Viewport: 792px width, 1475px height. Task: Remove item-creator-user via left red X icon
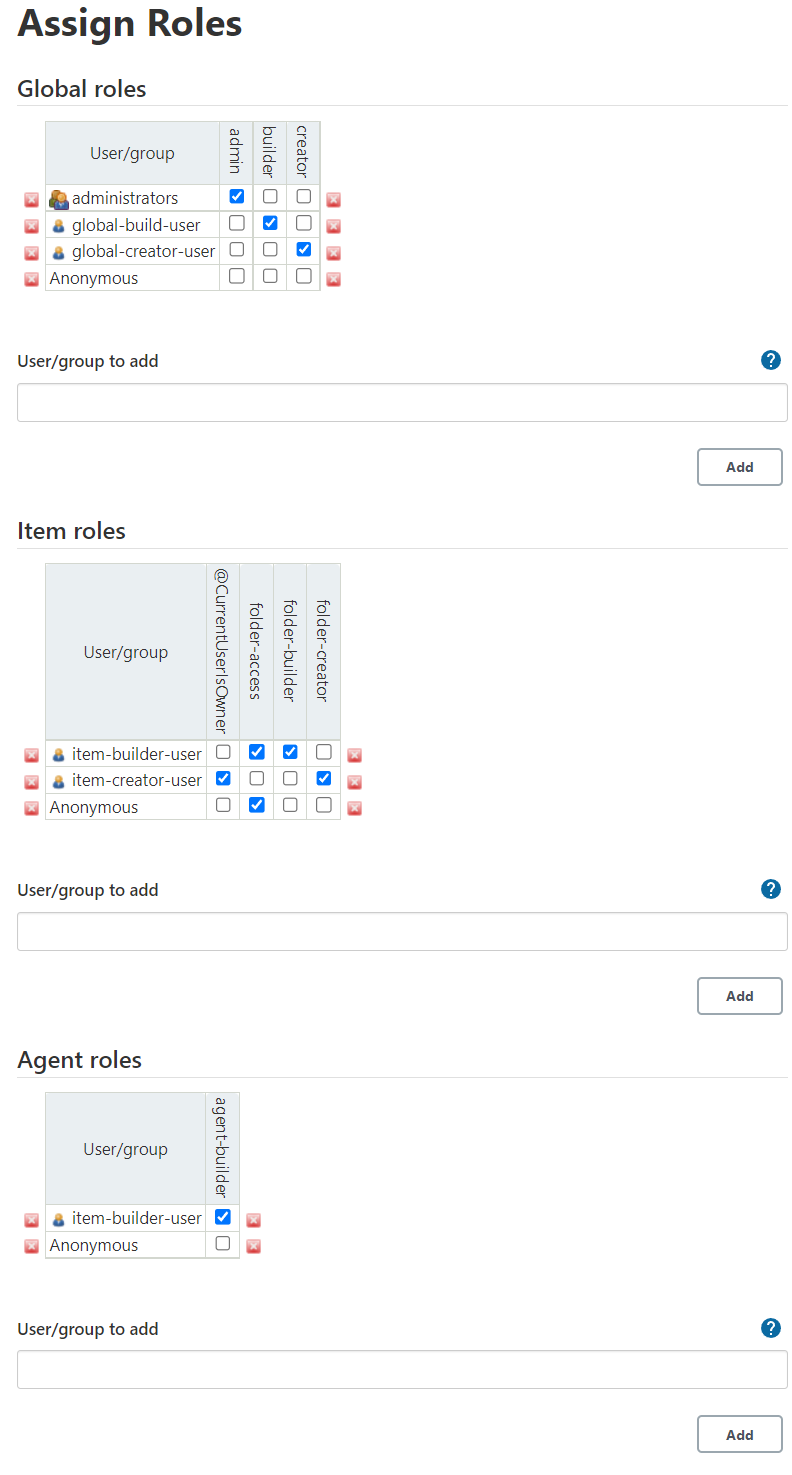pos(31,782)
